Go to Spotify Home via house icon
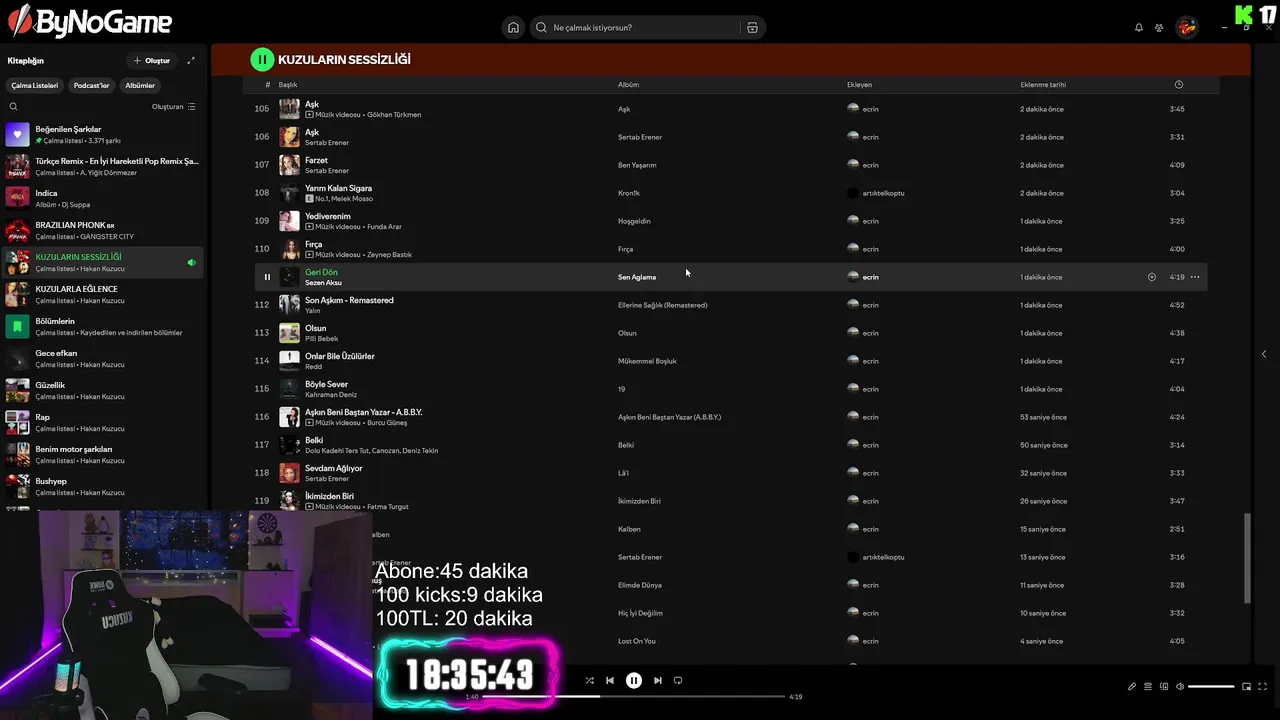The width and height of the screenshot is (1280, 720). click(x=513, y=27)
